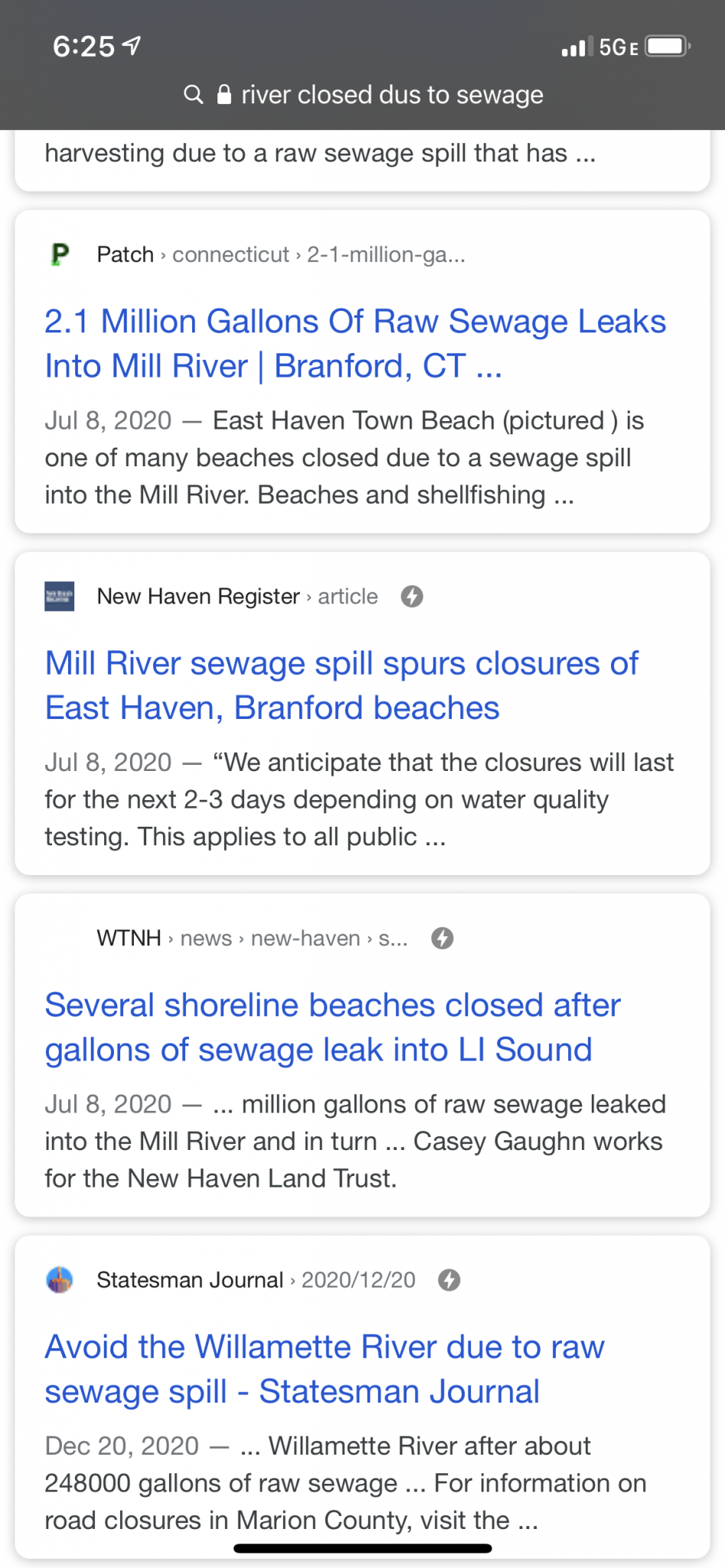Tap the Patch site favicon
This screenshot has height=1568, width=725.
[60, 254]
